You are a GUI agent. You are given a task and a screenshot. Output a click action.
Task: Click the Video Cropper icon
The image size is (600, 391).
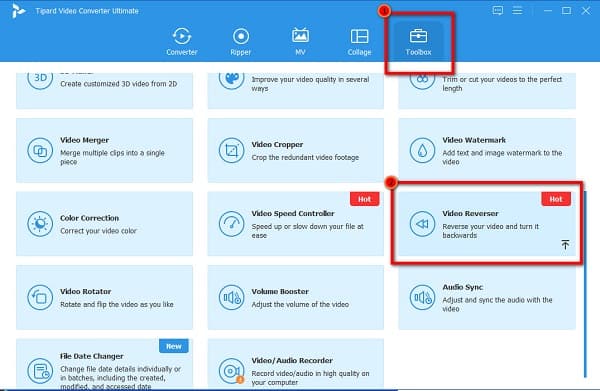[x=232, y=151]
